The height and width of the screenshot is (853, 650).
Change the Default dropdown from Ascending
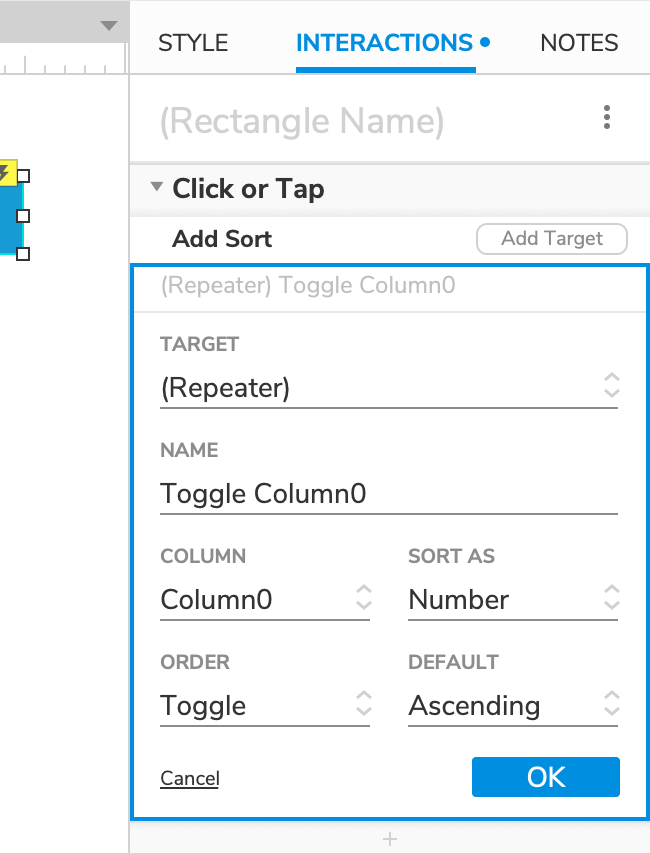(611, 704)
